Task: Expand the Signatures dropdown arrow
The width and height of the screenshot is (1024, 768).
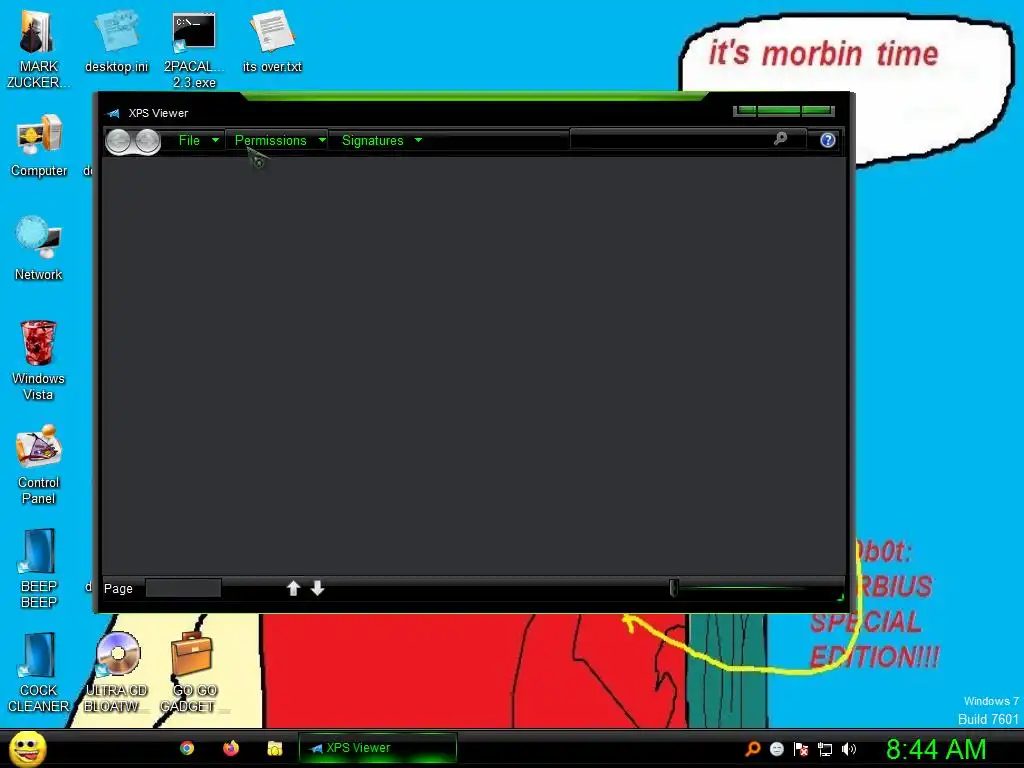Action: (418, 140)
